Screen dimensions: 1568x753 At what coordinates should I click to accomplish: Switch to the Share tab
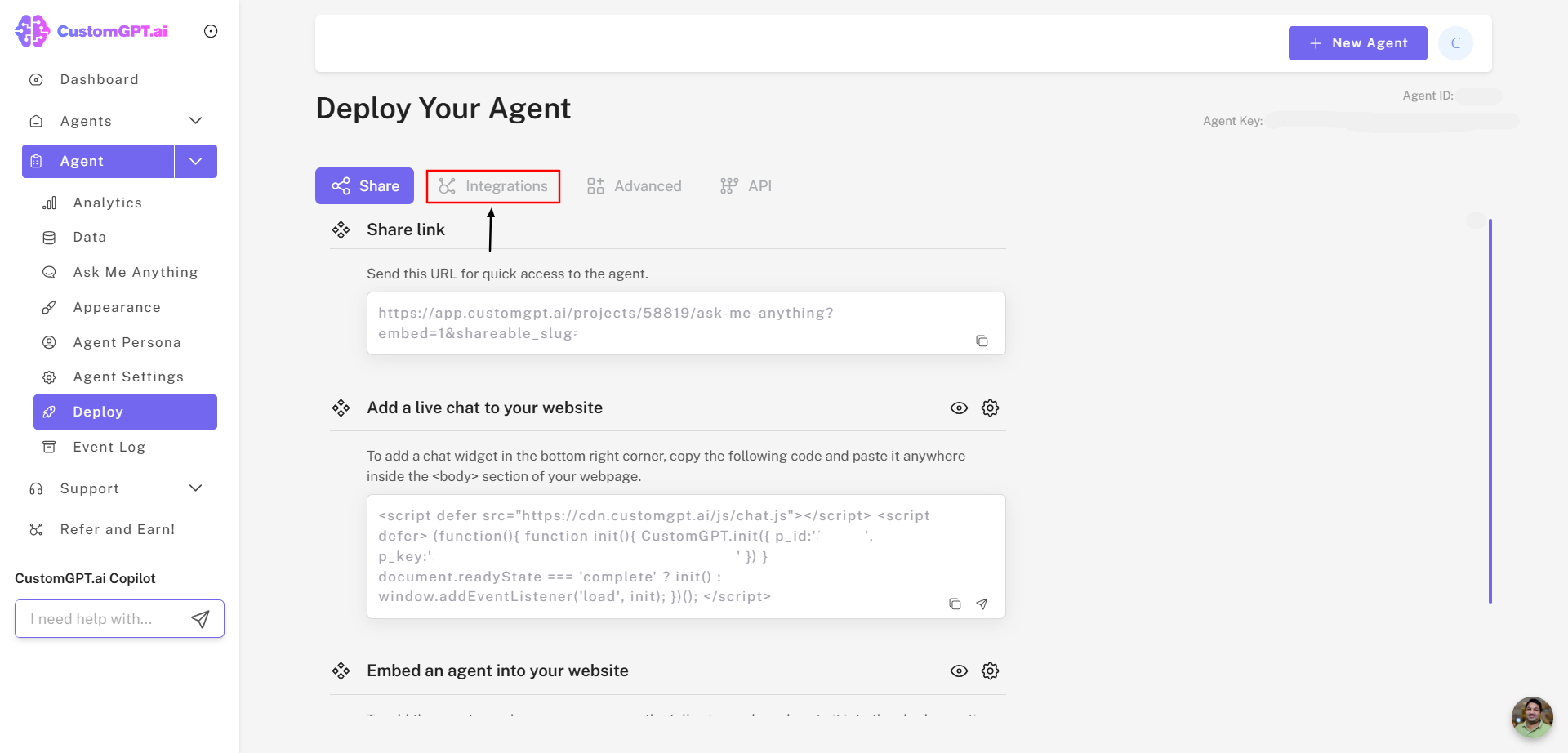(x=364, y=186)
